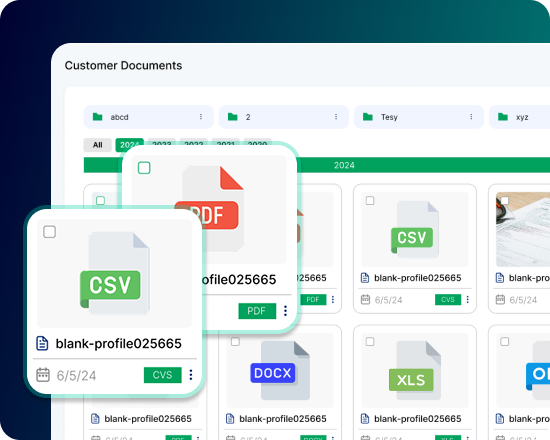Open the kebab menu next to the small PDF badge
The height and width of the screenshot is (440, 550).
(x=333, y=299)
